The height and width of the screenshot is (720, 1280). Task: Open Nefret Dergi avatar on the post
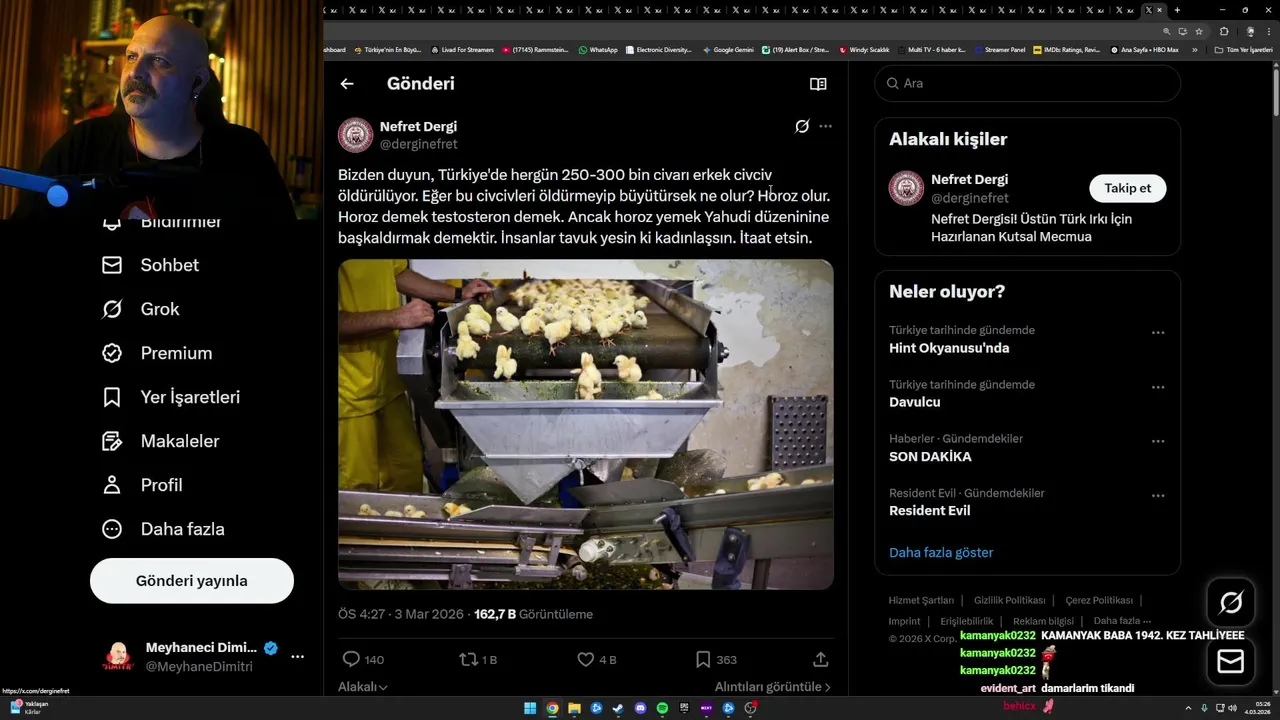355,135
